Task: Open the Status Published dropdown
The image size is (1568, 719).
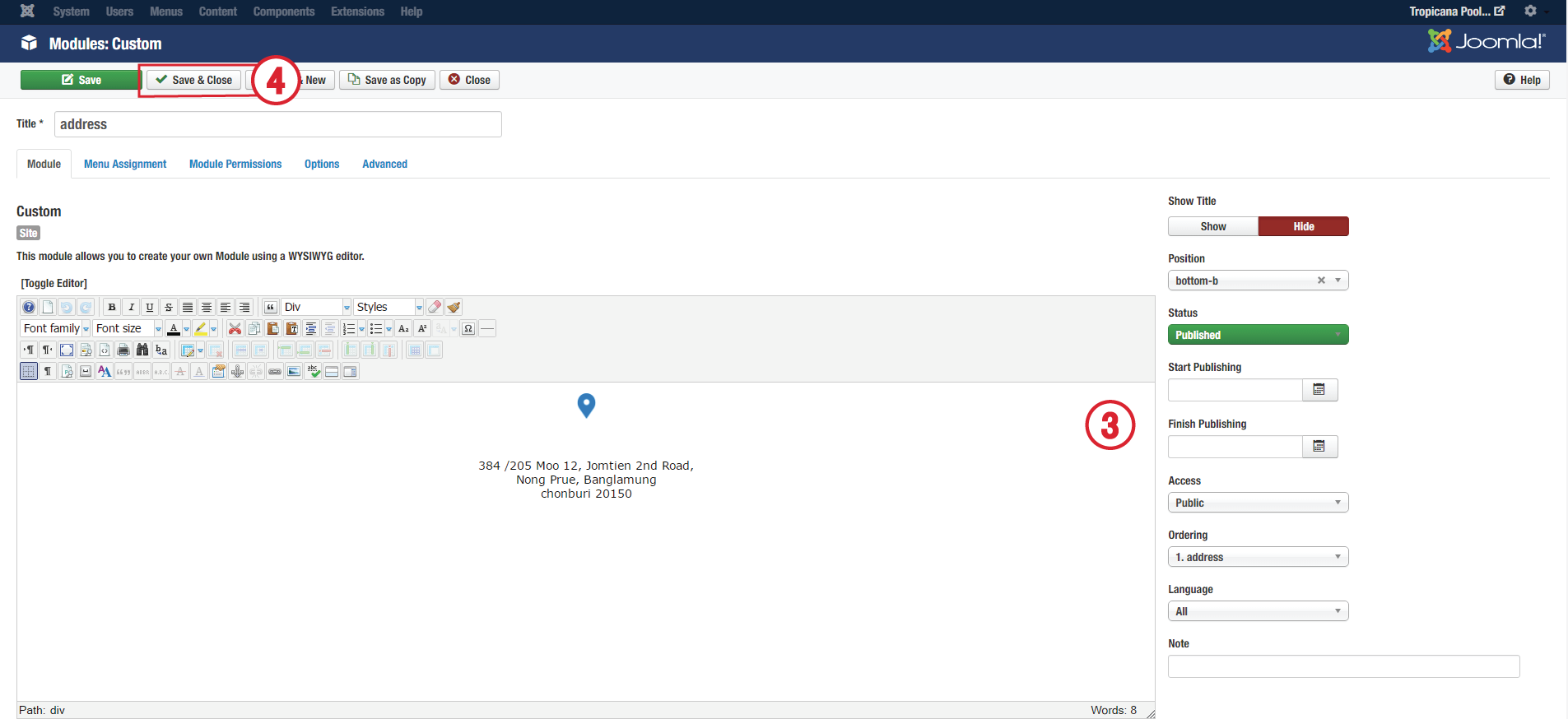Action: 1258,335
